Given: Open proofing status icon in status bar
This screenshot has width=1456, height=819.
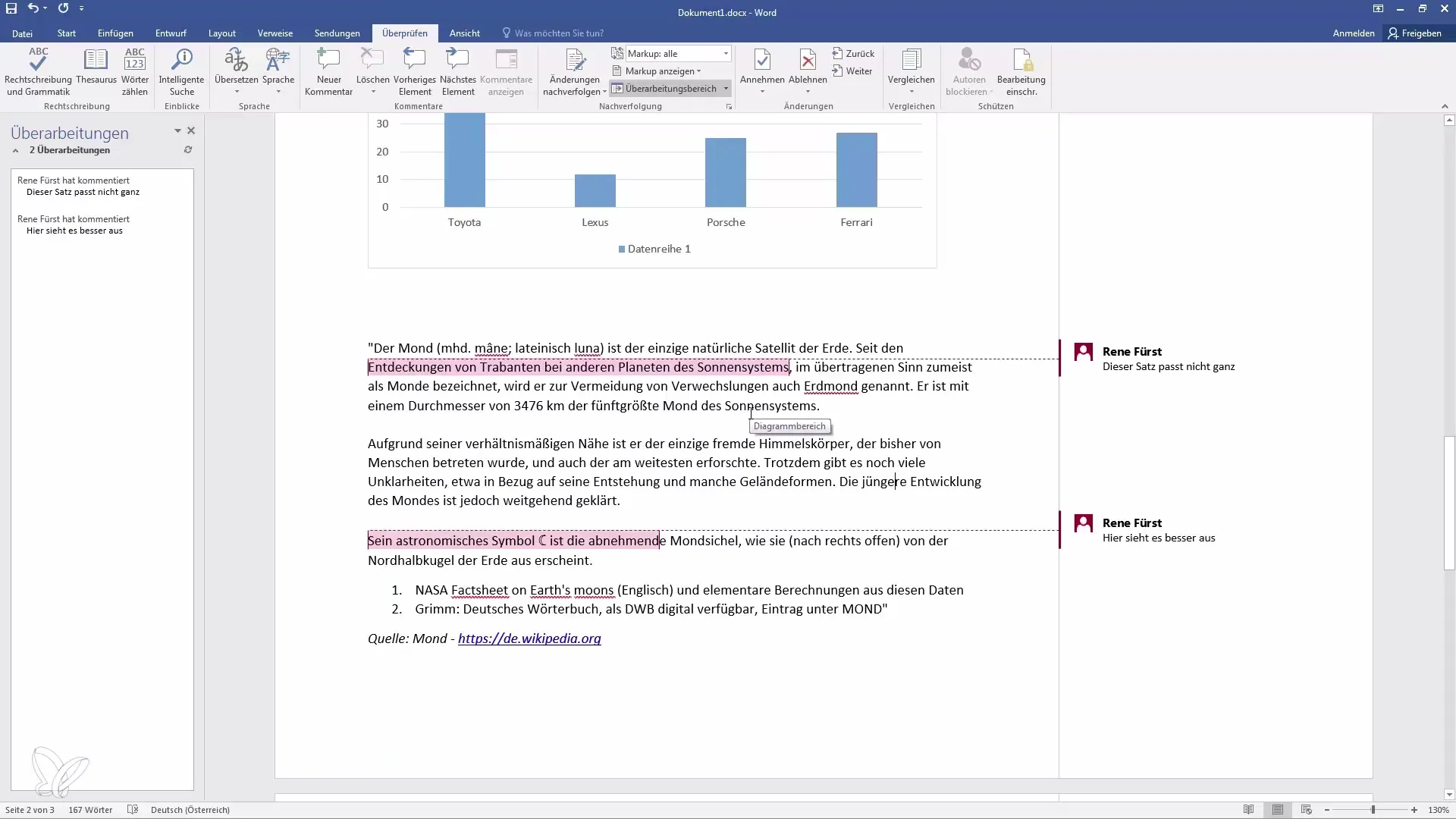Looking at the screenshot, I should (x=133, y=810).
